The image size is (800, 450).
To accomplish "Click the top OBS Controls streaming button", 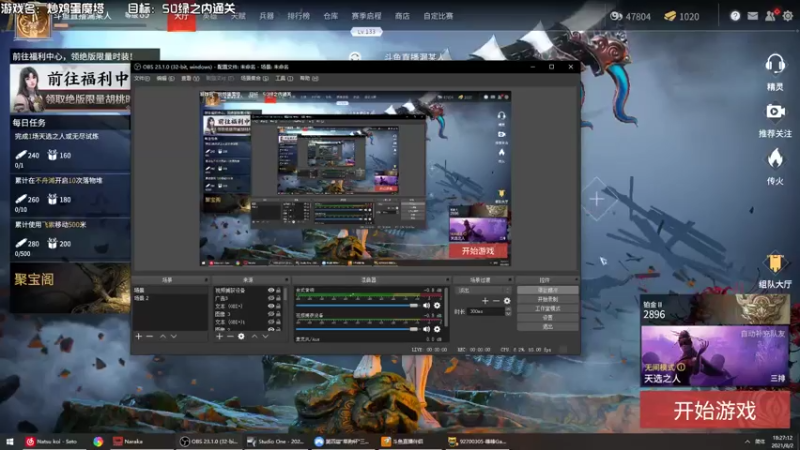I will [547, 290].
